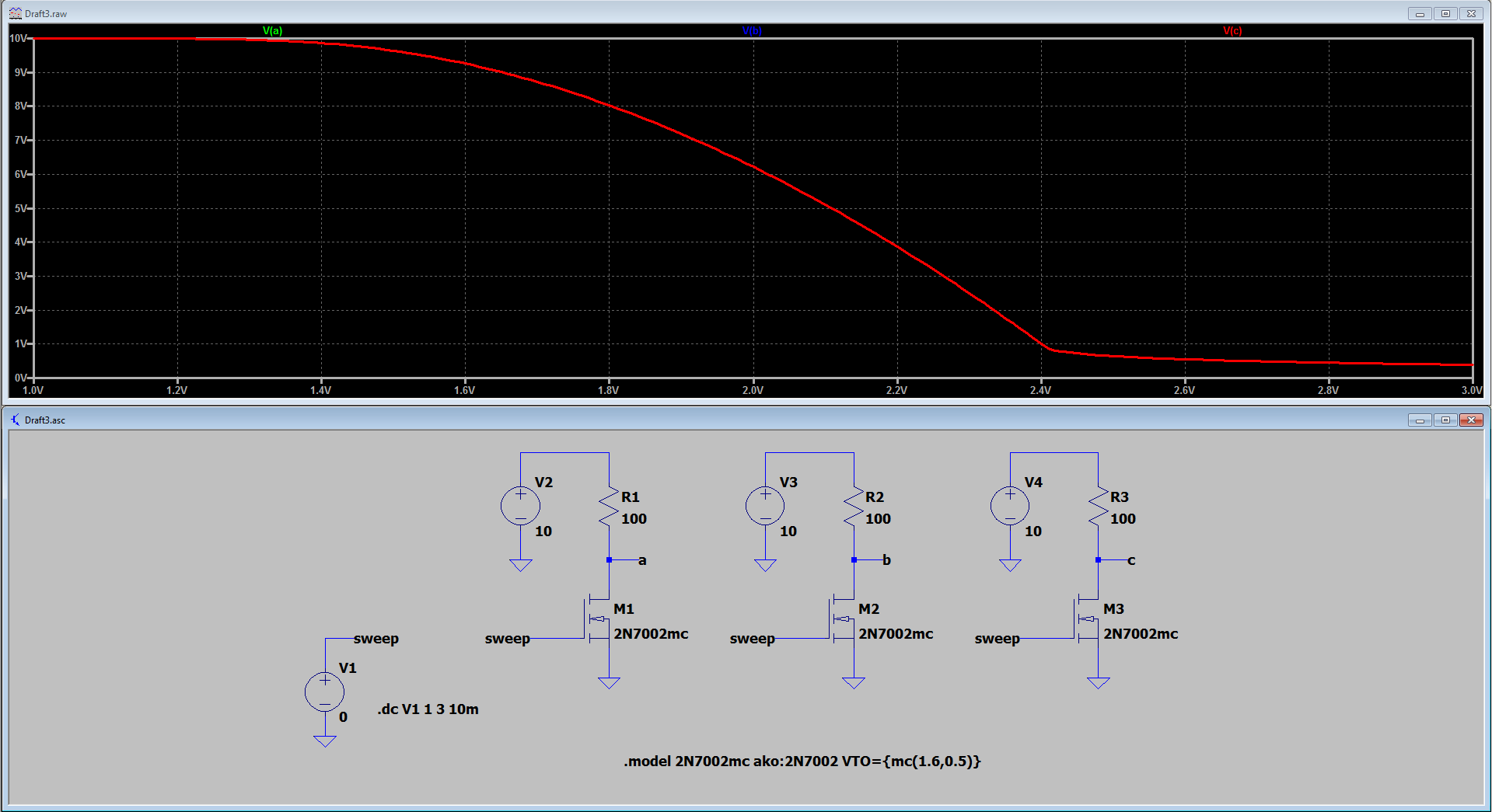Click the 2N7002mc value of M1

coord(652,633)
